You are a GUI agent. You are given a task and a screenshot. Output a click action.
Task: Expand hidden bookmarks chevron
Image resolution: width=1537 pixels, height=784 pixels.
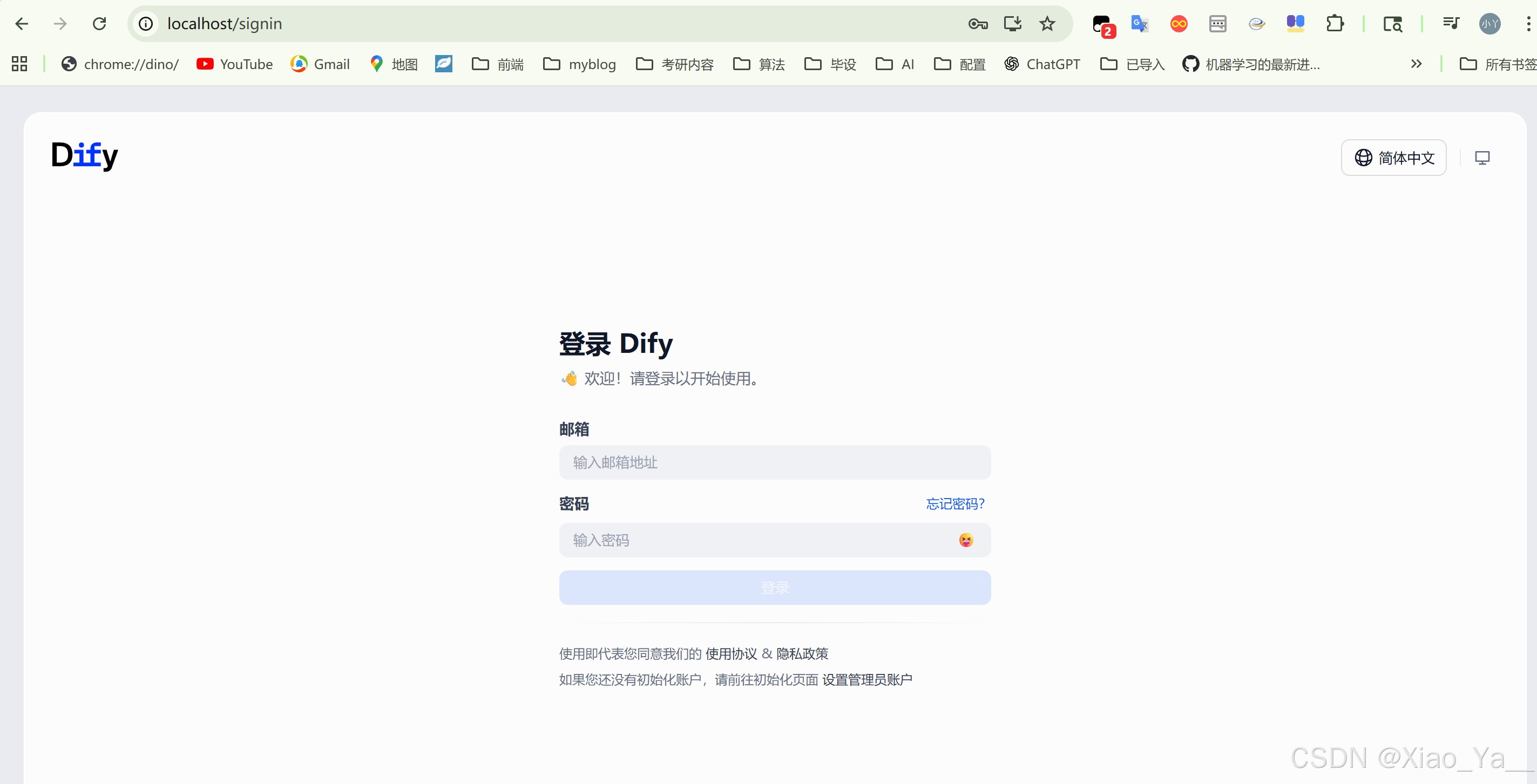pos(1416,64)
